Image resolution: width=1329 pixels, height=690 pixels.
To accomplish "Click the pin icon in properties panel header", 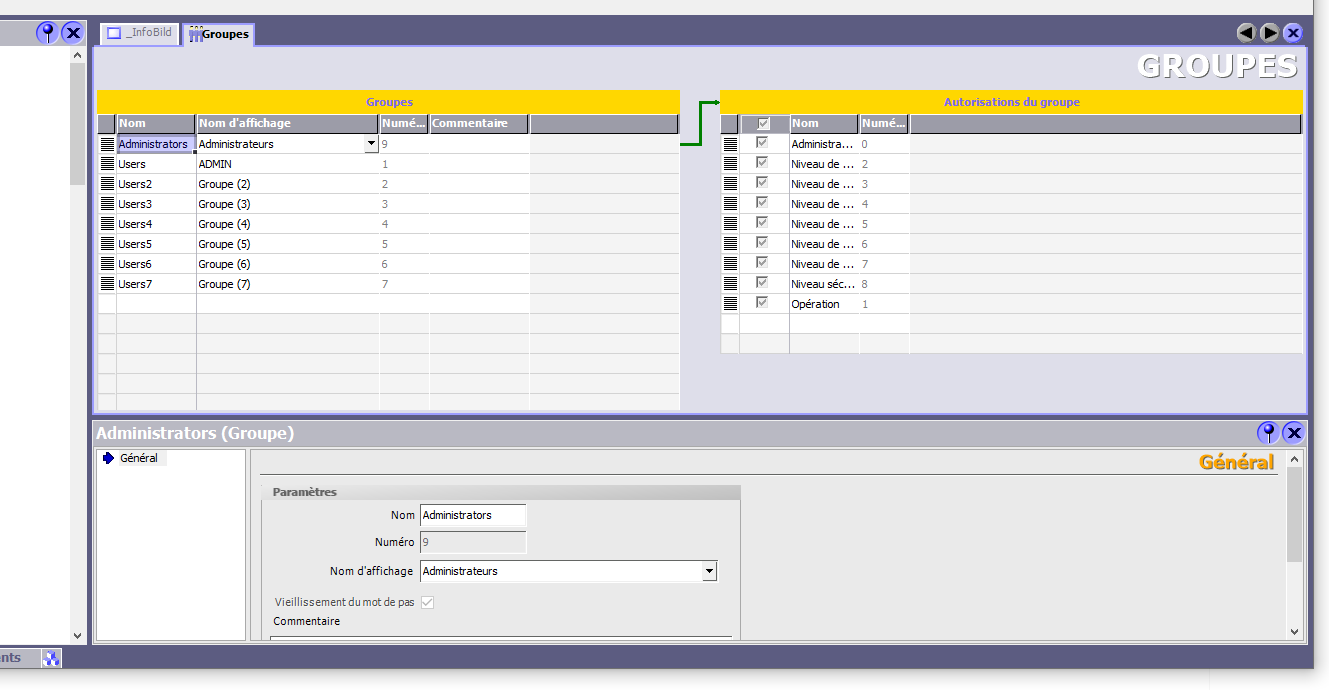I will [1267, 433].
